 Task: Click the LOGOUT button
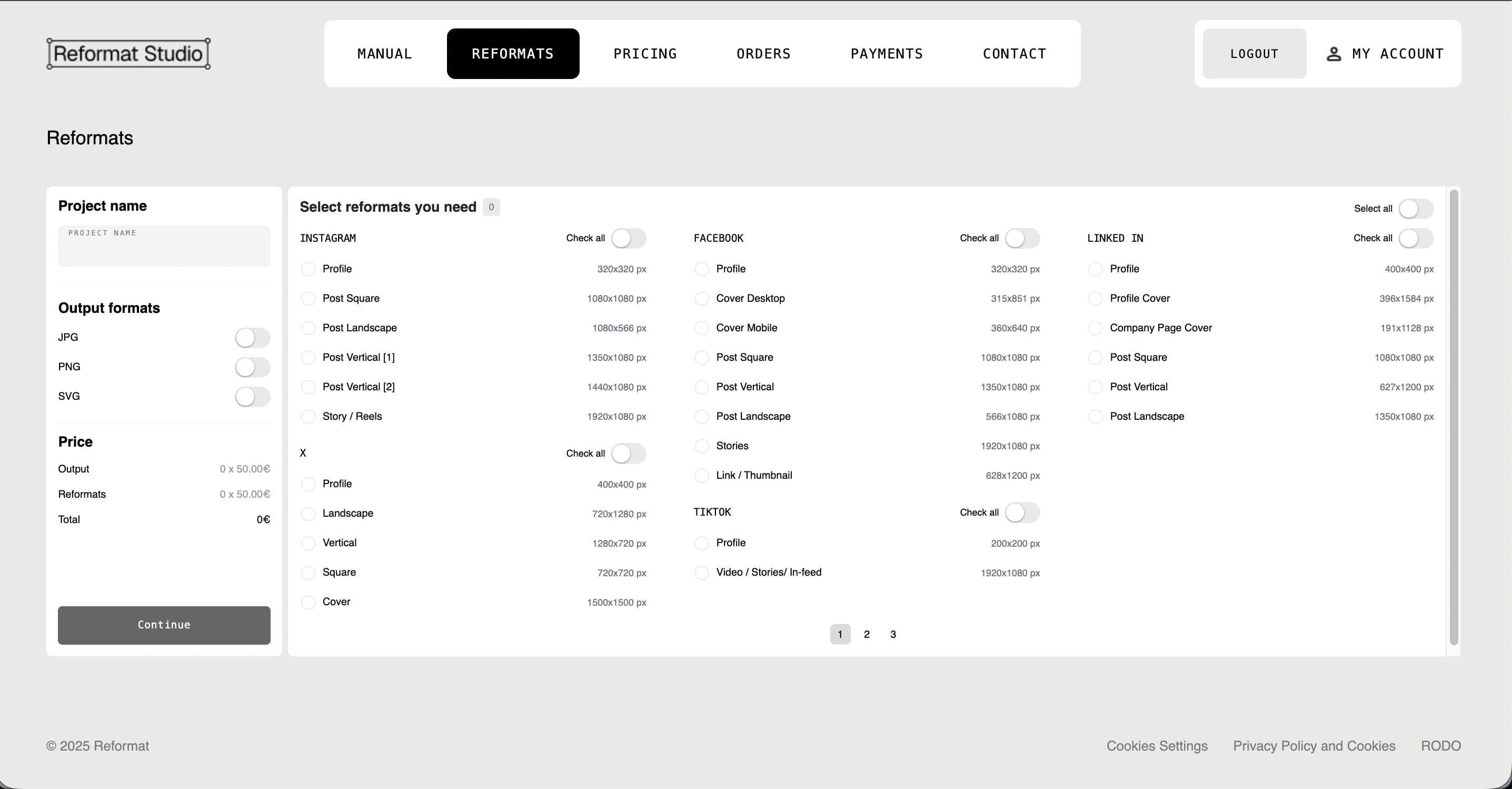pyautogui.click(x=1254, y=53)
